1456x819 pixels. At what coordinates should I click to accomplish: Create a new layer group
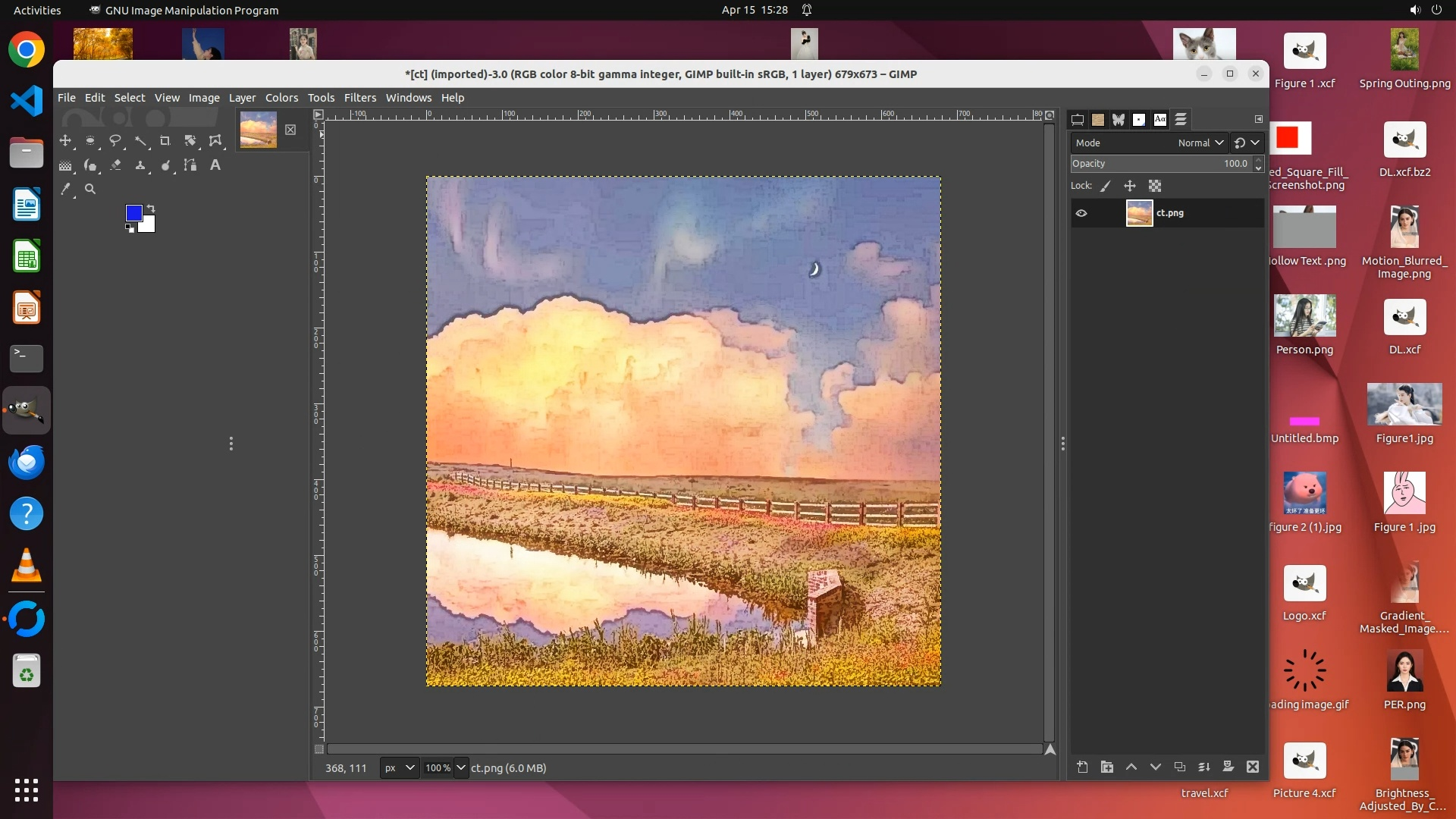(1107, 767)
